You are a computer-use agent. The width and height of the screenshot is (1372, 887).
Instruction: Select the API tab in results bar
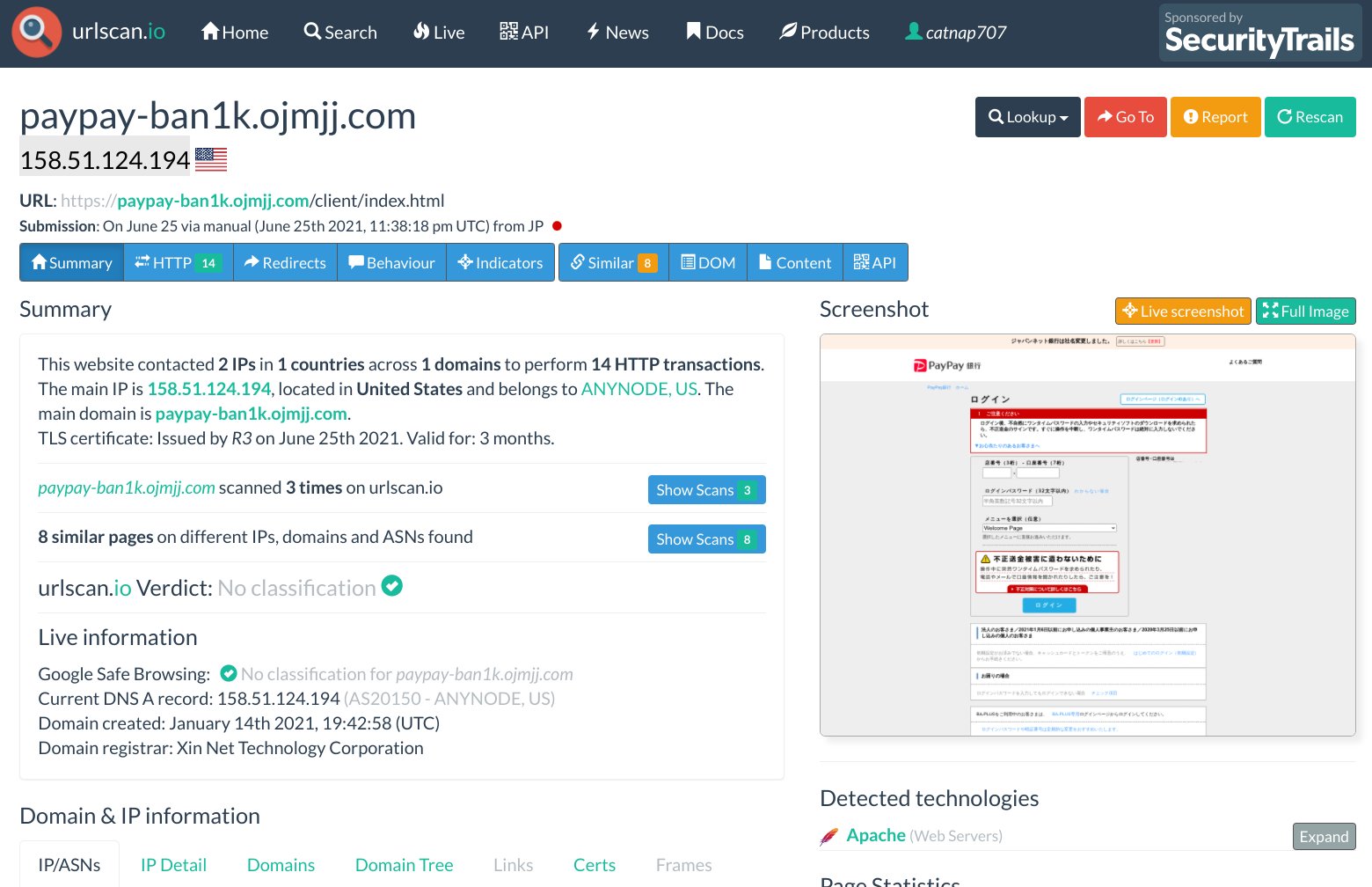click(x=875, y=262)
